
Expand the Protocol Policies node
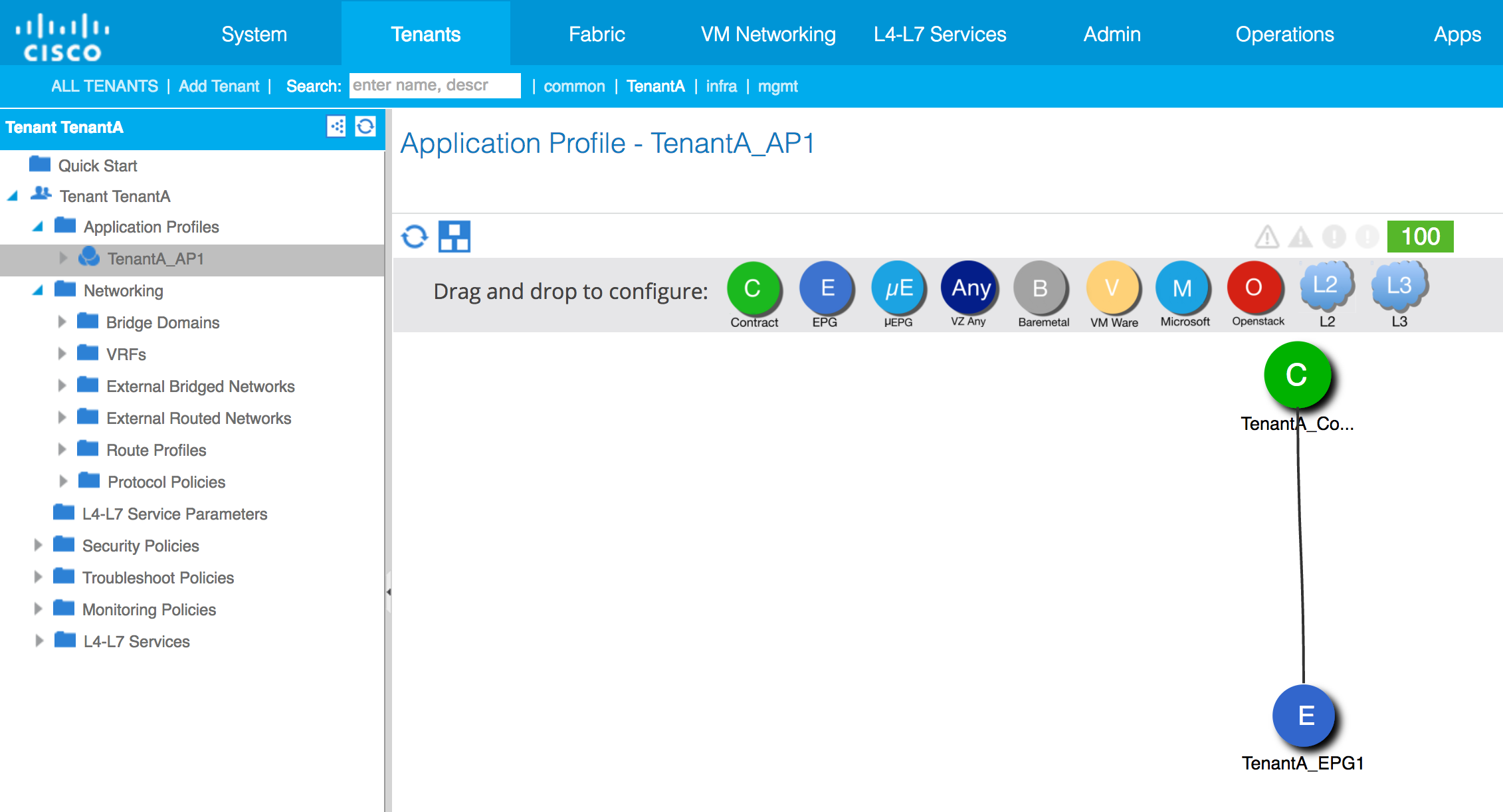click(x=63, y=481)
